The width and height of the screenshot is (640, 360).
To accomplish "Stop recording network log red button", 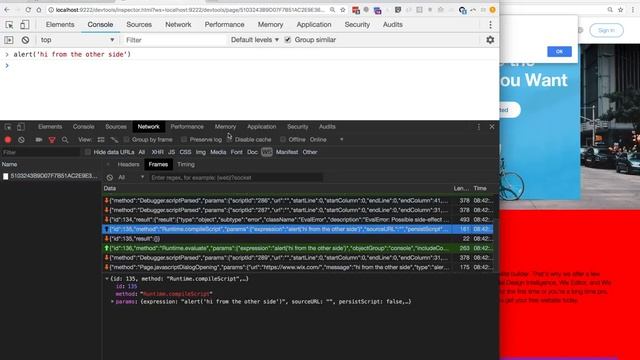I will (8, 140).
